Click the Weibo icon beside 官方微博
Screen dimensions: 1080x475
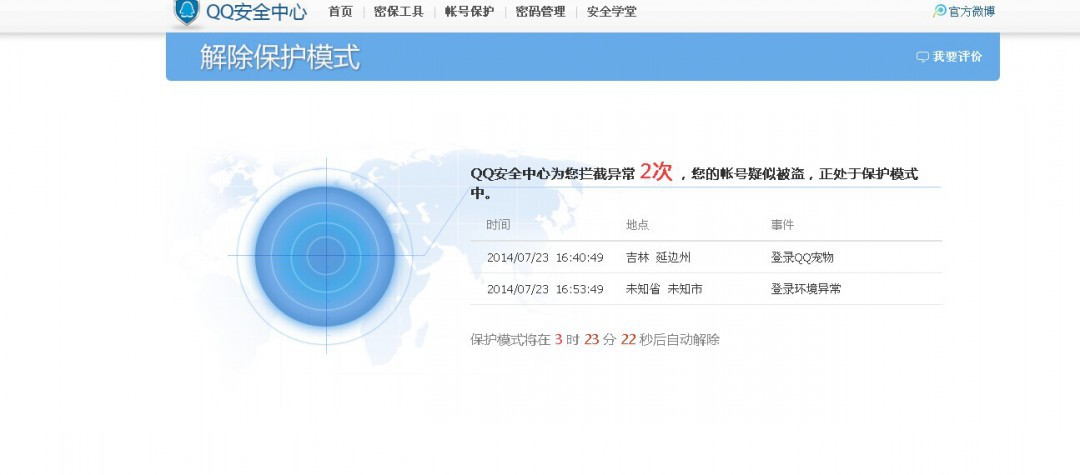point(939,11)
